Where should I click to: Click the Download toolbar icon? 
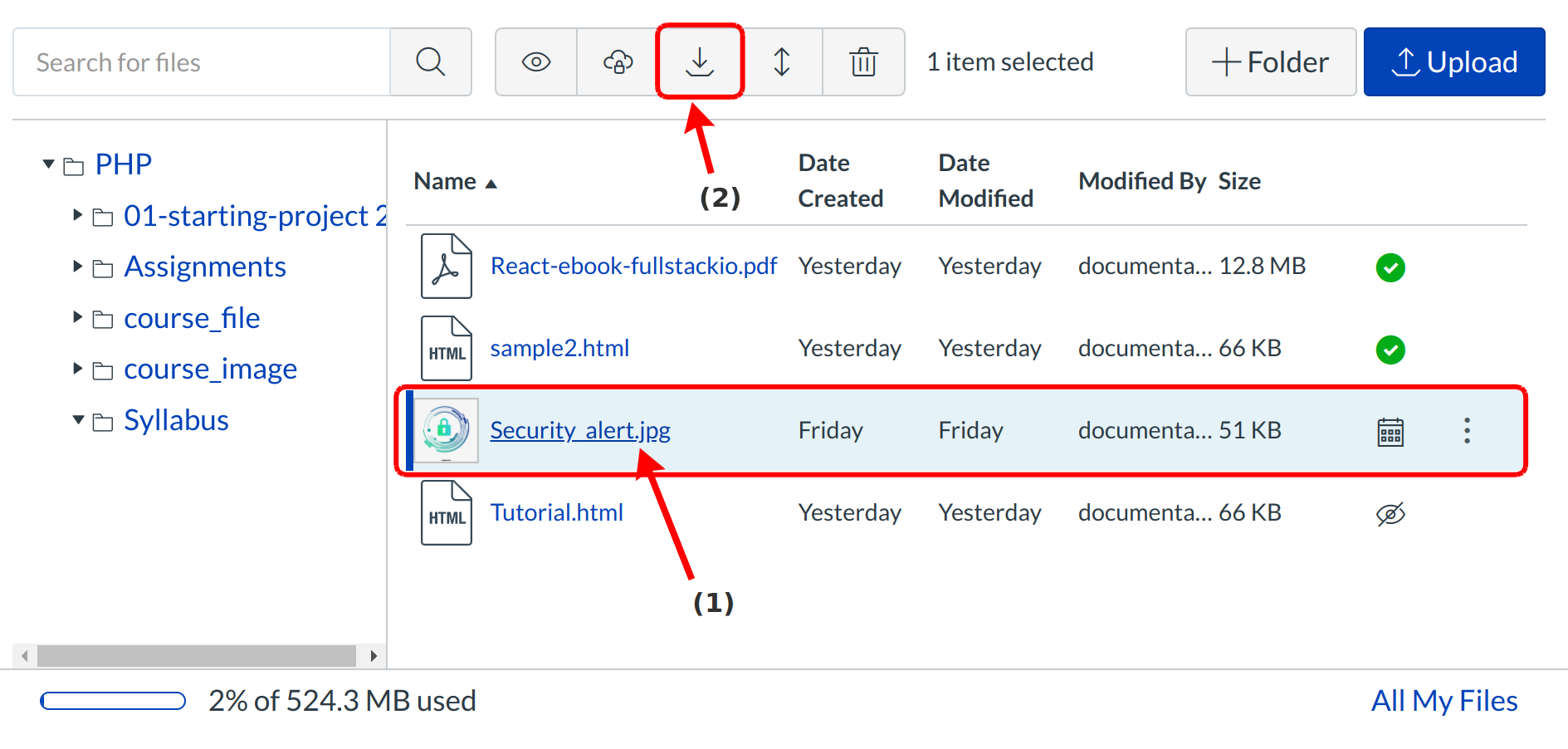click(700, 62)
